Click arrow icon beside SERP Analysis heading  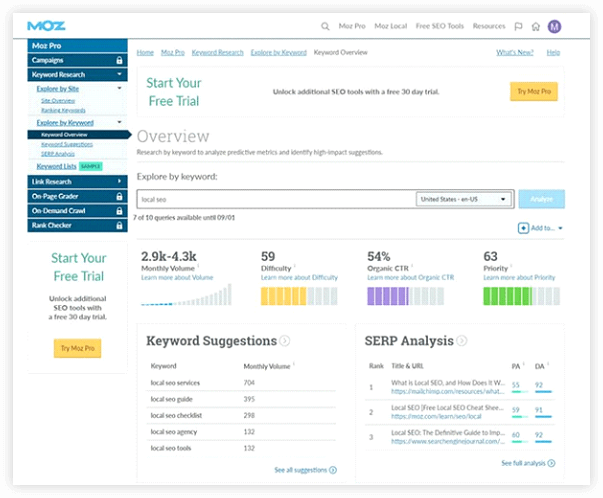click(461, 341)
